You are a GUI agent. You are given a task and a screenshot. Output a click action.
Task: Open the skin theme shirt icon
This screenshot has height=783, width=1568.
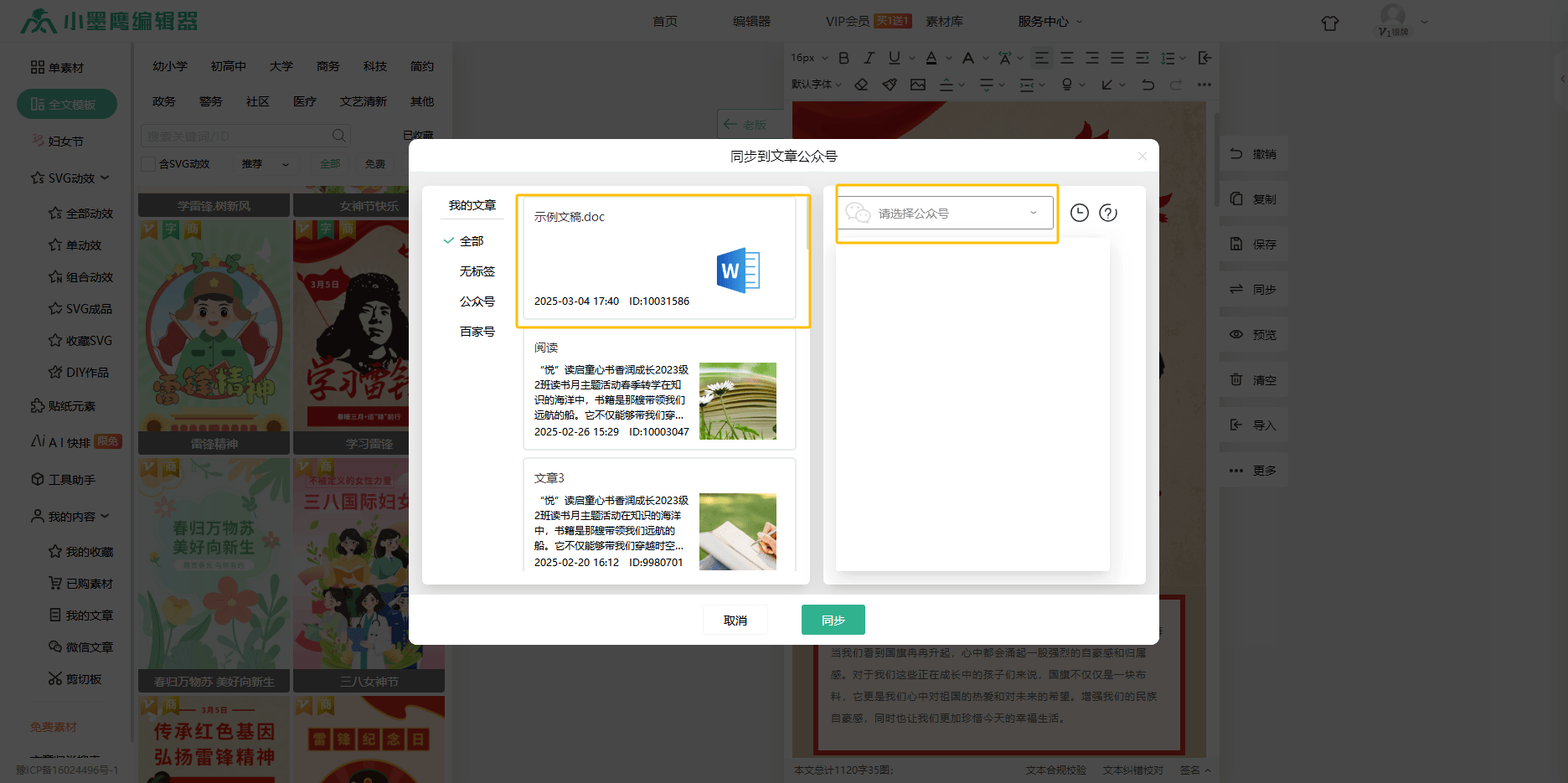tap(1329, 23)
